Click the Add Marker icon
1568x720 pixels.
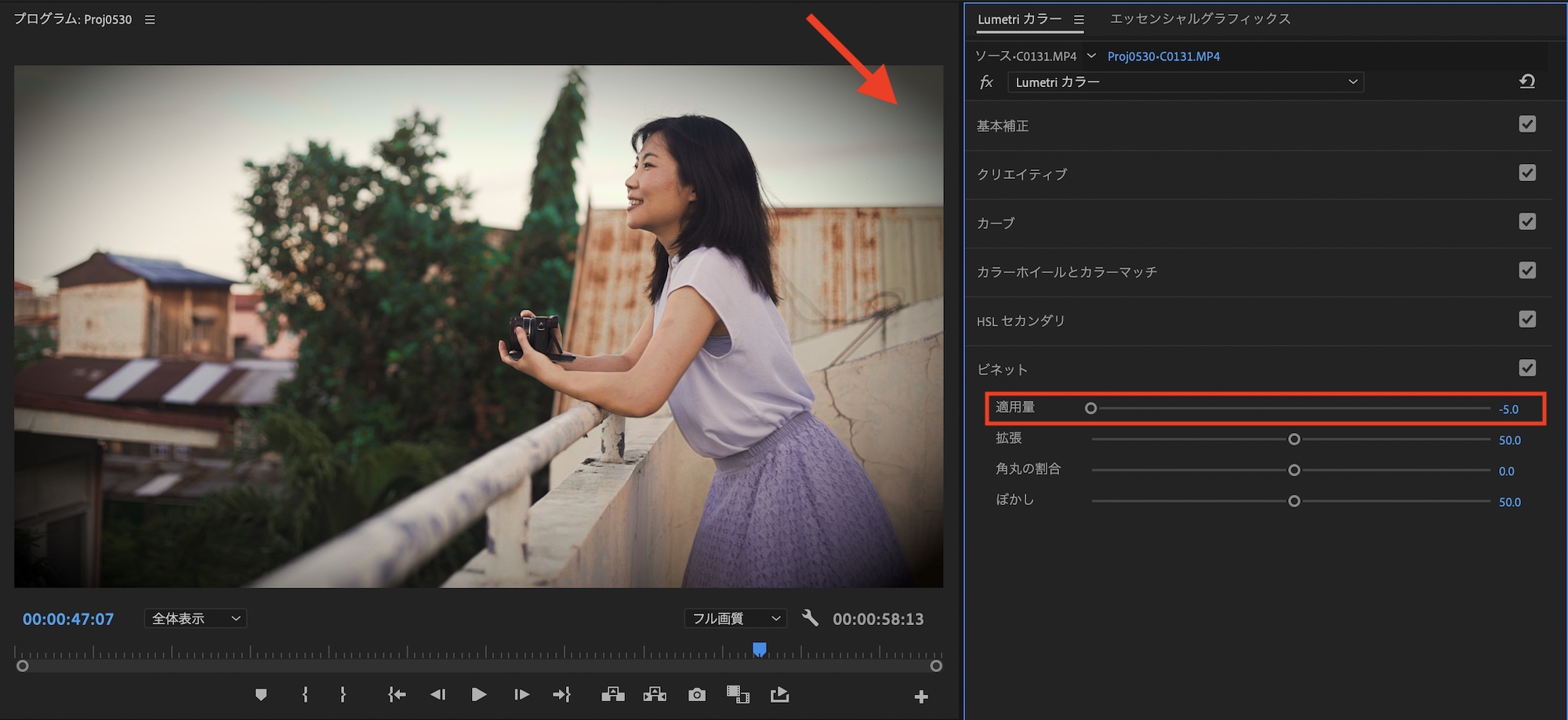(x=261, y=695)
